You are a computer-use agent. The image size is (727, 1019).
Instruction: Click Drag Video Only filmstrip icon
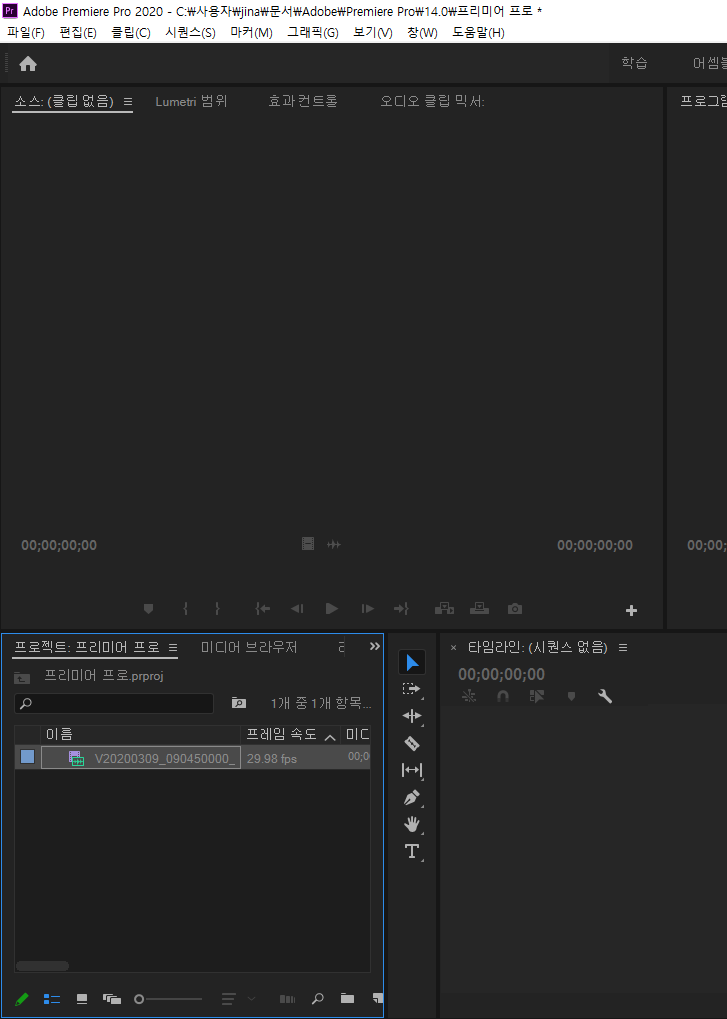[x=308, y=544]
